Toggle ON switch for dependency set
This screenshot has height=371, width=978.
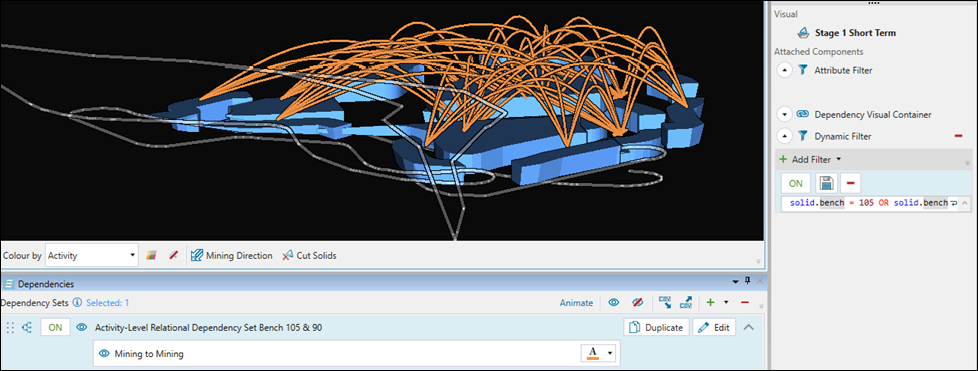pos(55,327)
